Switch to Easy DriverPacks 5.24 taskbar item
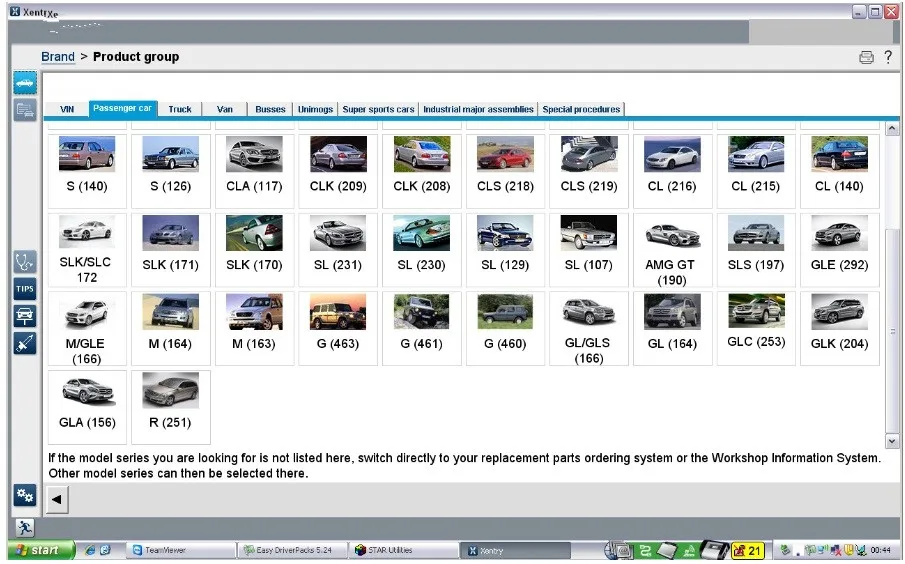This screenshot has width=905, height=564. 293,550
